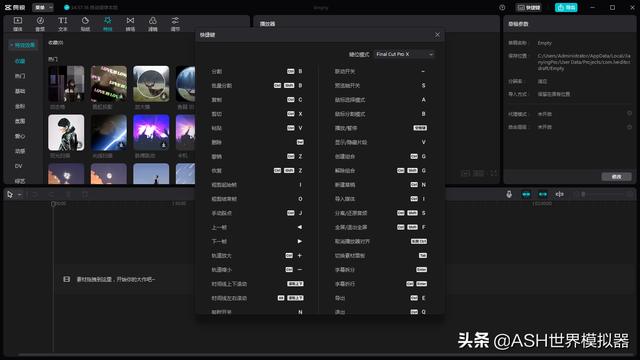This screenshot has width=640, height=360.
Task: Select the DV category in the effects sidebar
Action: 19,166
